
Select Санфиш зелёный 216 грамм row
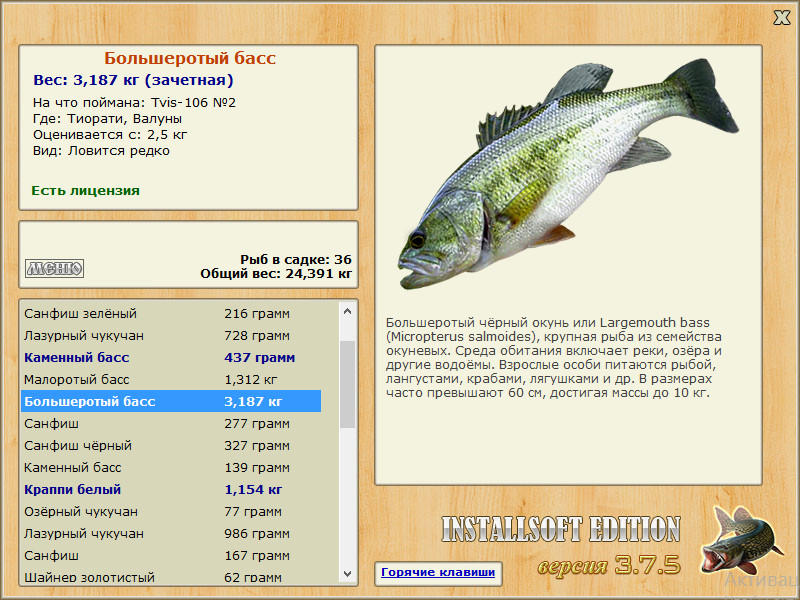click(x=171, y=313)
